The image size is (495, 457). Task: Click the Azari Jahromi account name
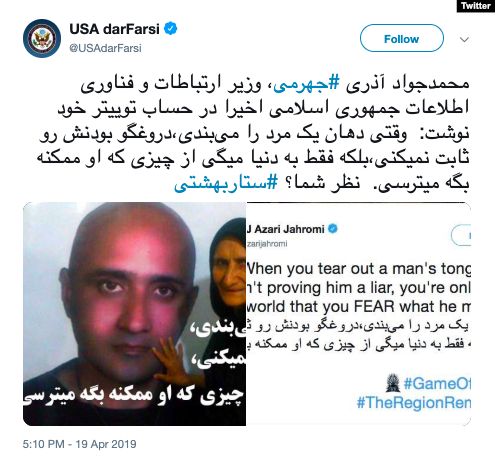click(285, 229)
